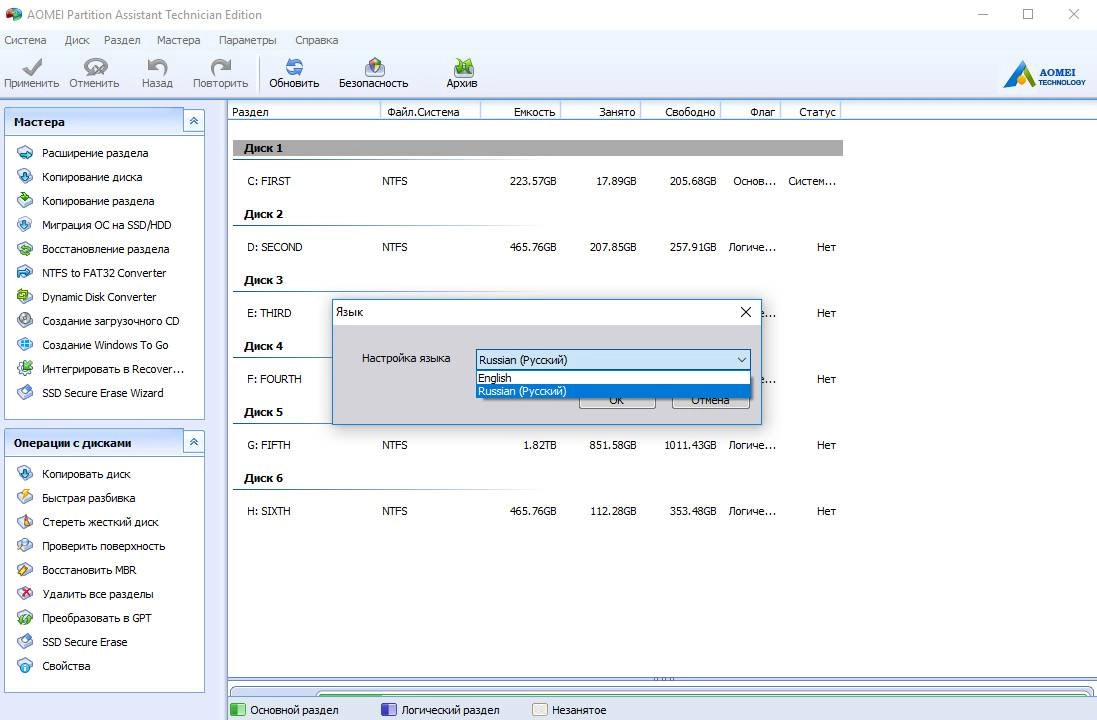Click the Удалить все разделы icon

tap(25, 593)
